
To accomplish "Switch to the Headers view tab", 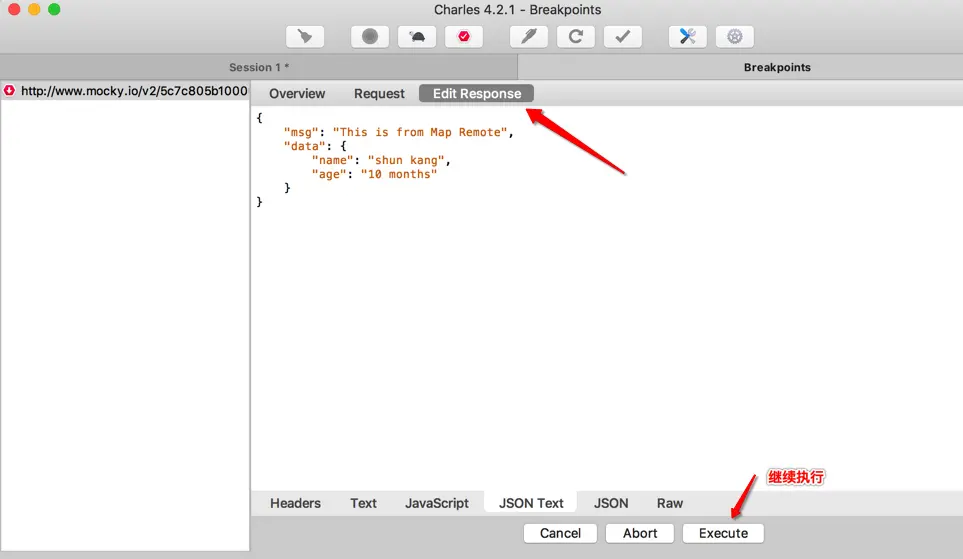I will 295,503.
